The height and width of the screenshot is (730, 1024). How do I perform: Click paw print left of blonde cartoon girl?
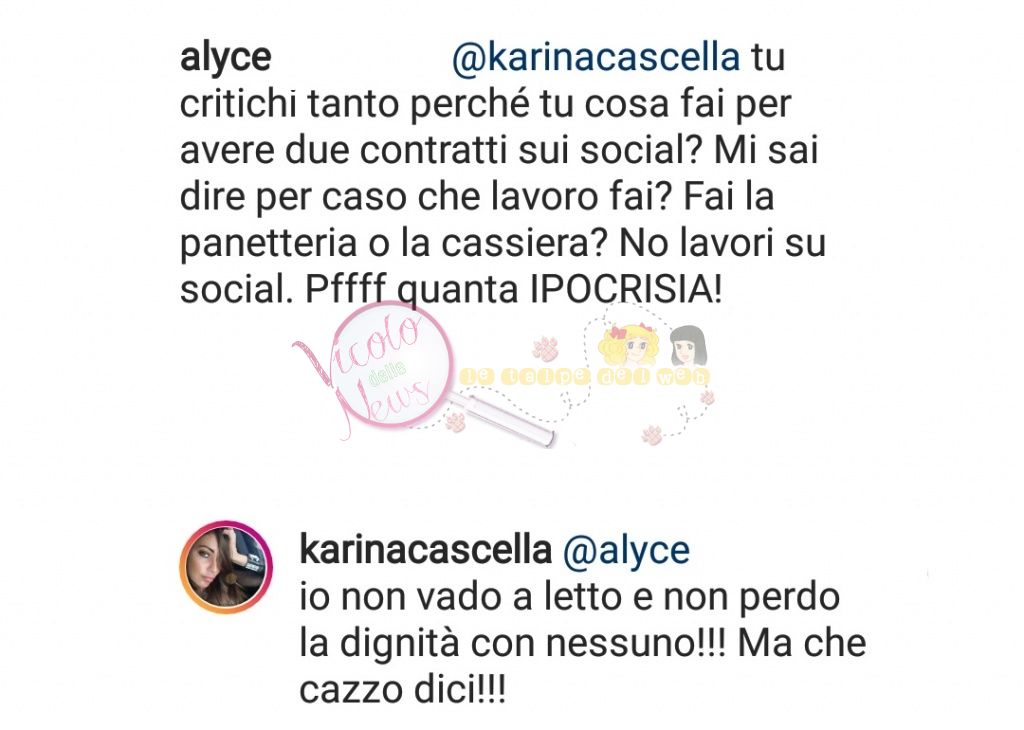pos(545,348)
